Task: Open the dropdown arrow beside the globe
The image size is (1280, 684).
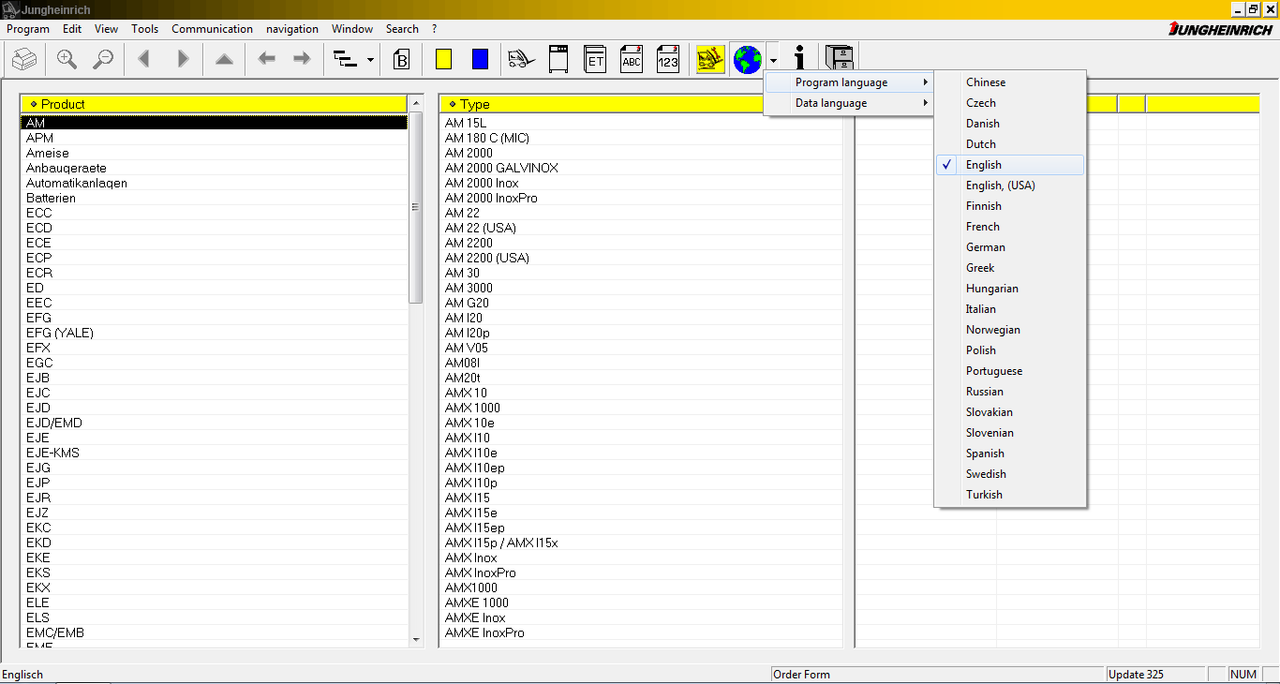Action: [x=773, y=60]
